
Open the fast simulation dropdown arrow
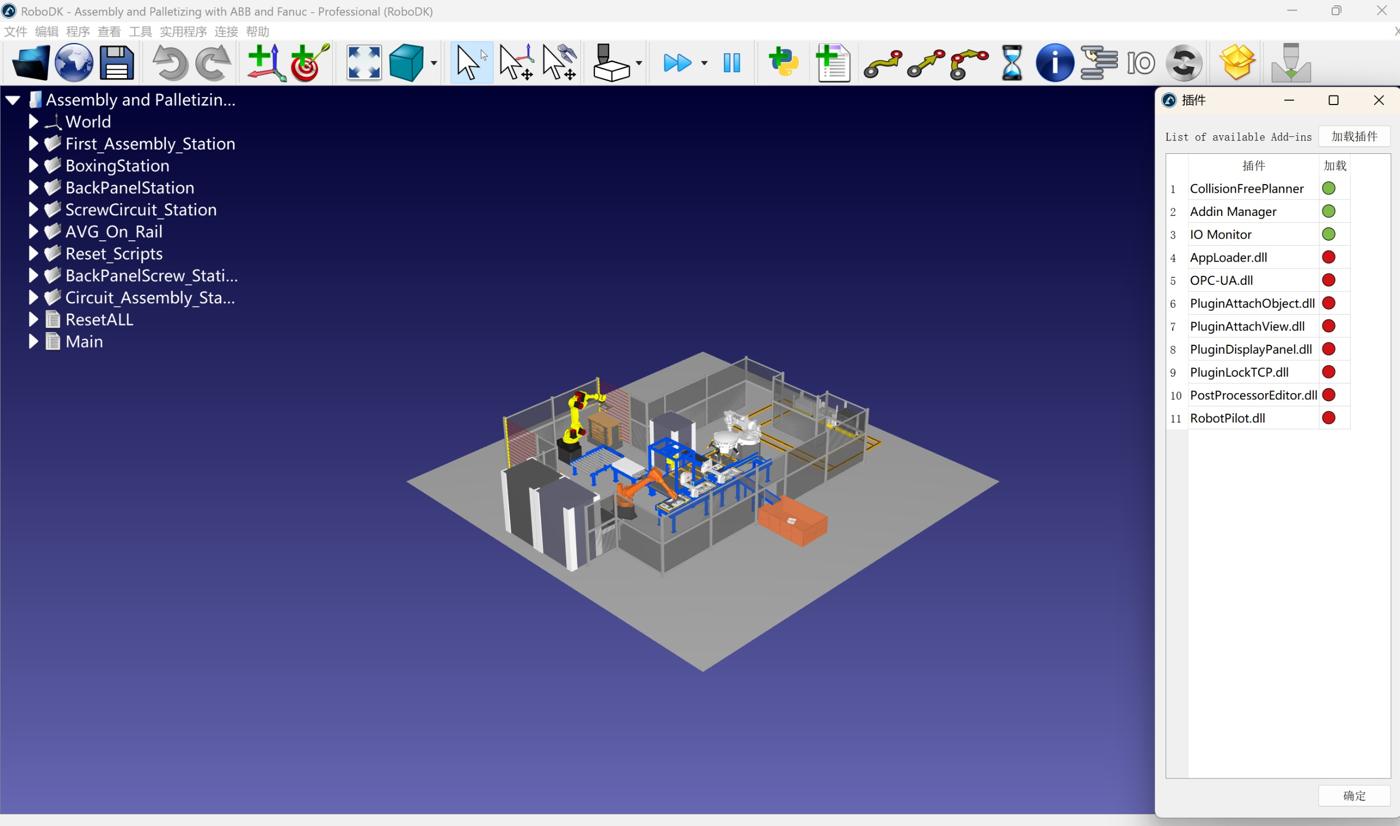(704, 64)
